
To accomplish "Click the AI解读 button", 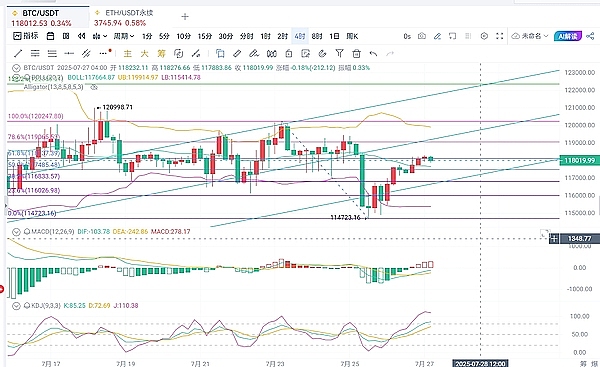I will pyautogui.click(x=568, y=36).
